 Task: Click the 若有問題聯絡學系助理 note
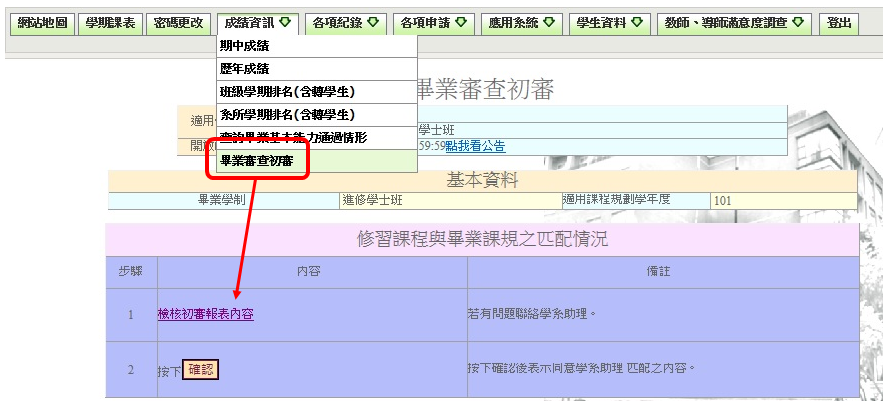click(x=531, y=314)
